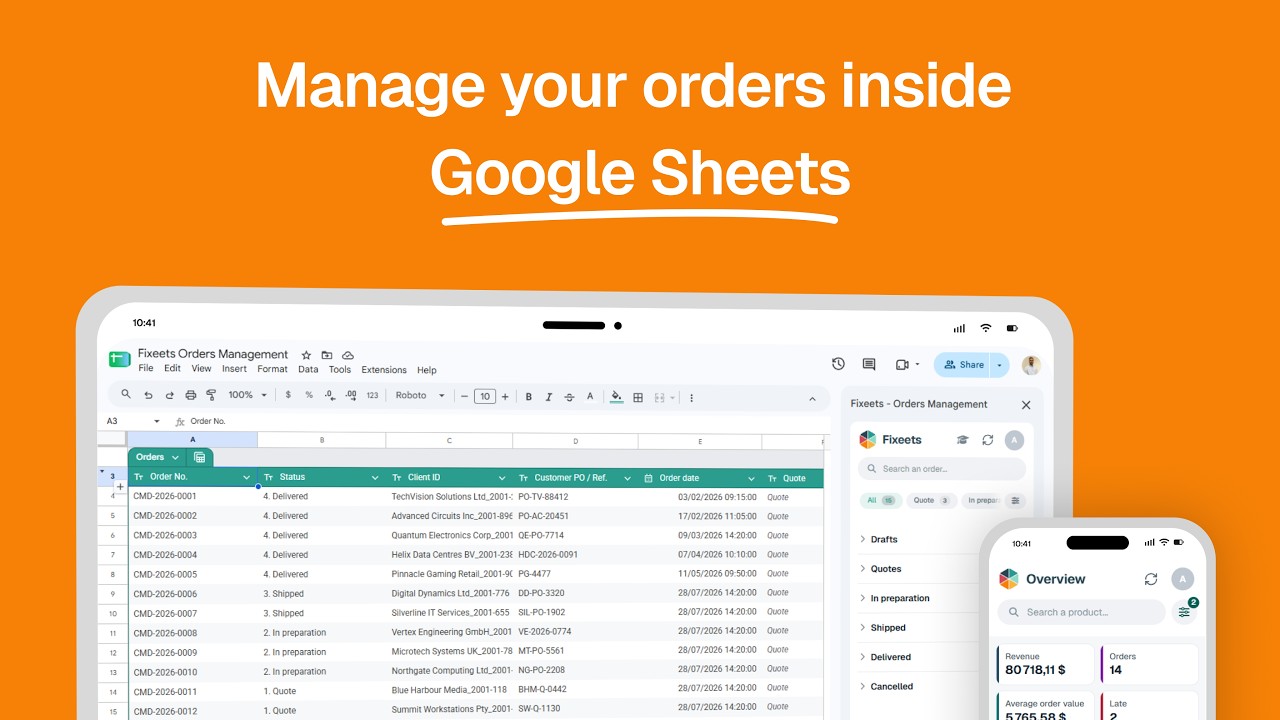Image resolution: width=1280 pixels, height=720 pixels.
Task: Click the redo arrow in toolbar
Action: pos(169,396)
